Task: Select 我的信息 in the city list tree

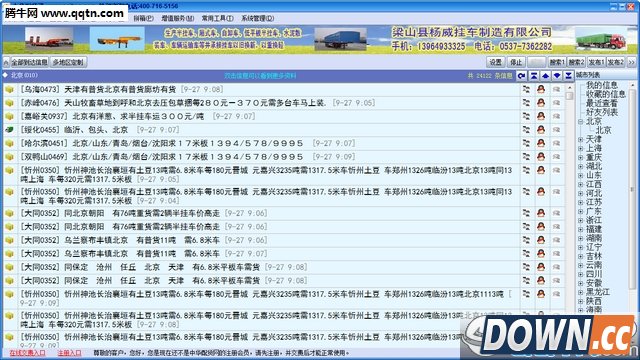Action: [x=602, y=85]
